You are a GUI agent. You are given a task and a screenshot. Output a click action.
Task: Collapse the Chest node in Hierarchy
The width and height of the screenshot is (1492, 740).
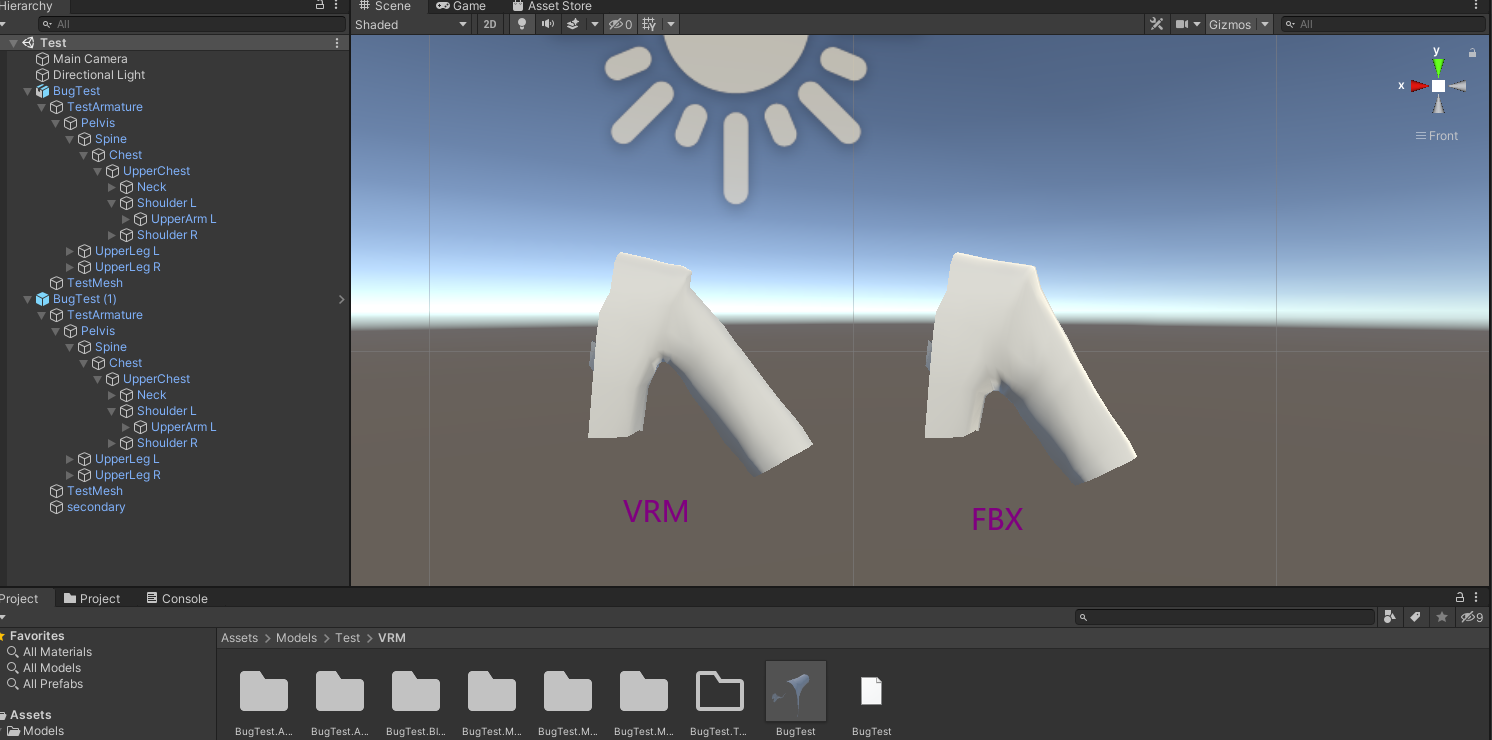[84, 155]
